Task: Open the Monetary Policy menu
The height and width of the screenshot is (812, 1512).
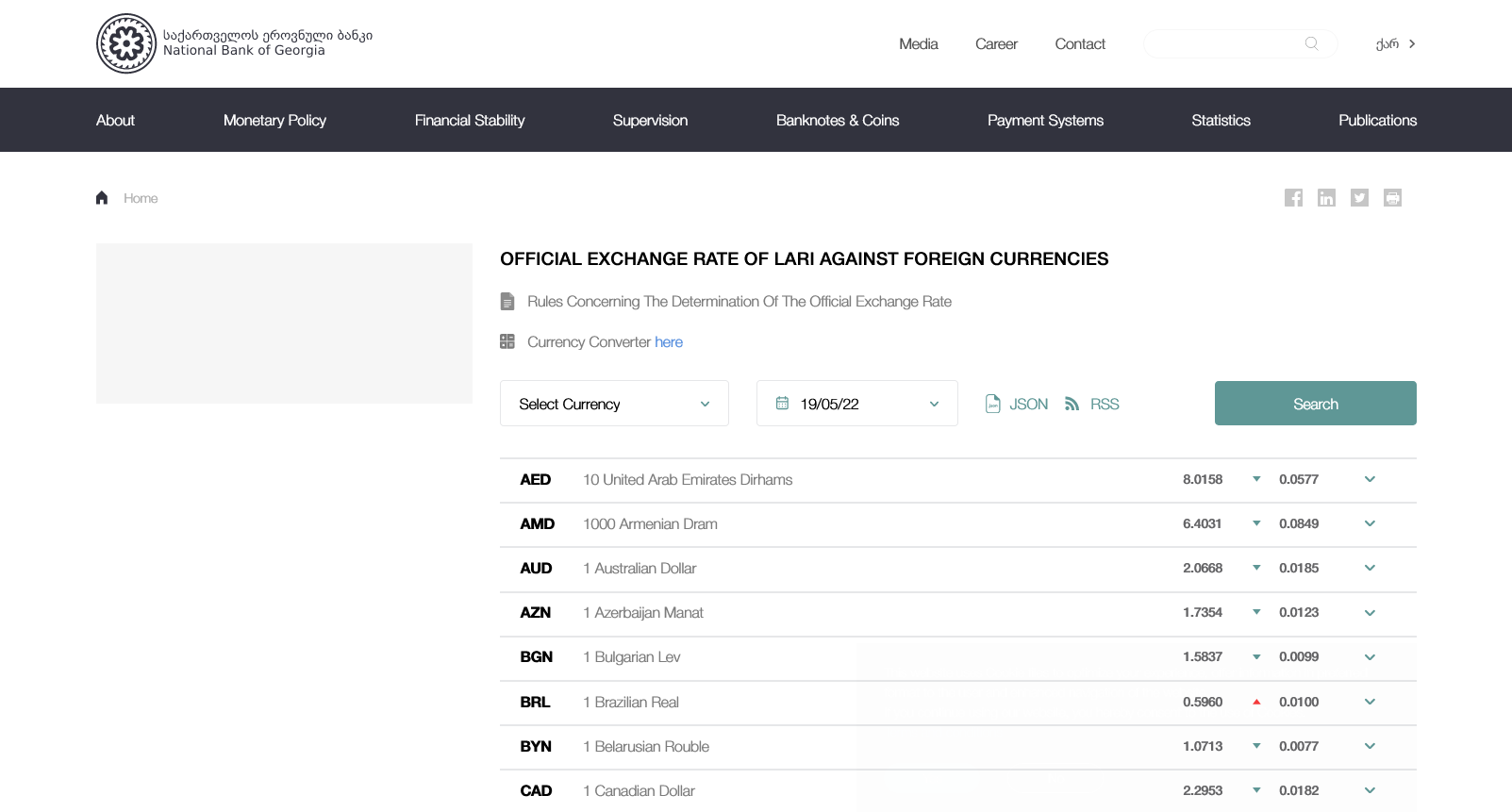Action: [274, 120]
